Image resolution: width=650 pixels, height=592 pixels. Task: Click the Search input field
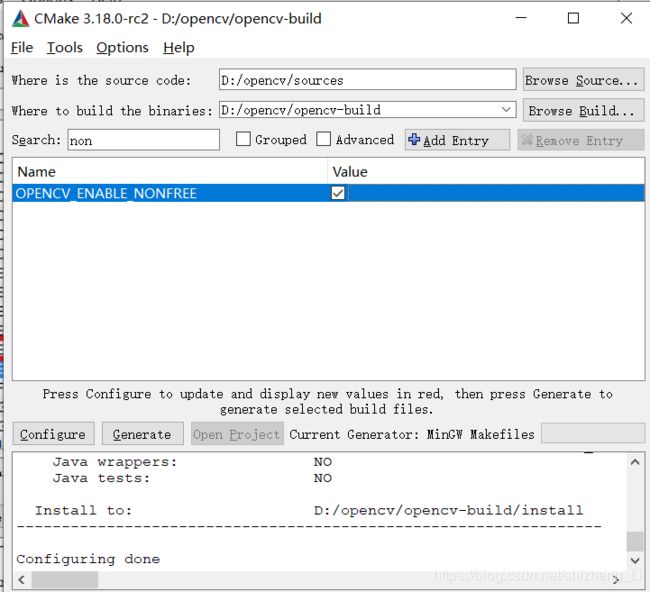[x=143, y=140]
